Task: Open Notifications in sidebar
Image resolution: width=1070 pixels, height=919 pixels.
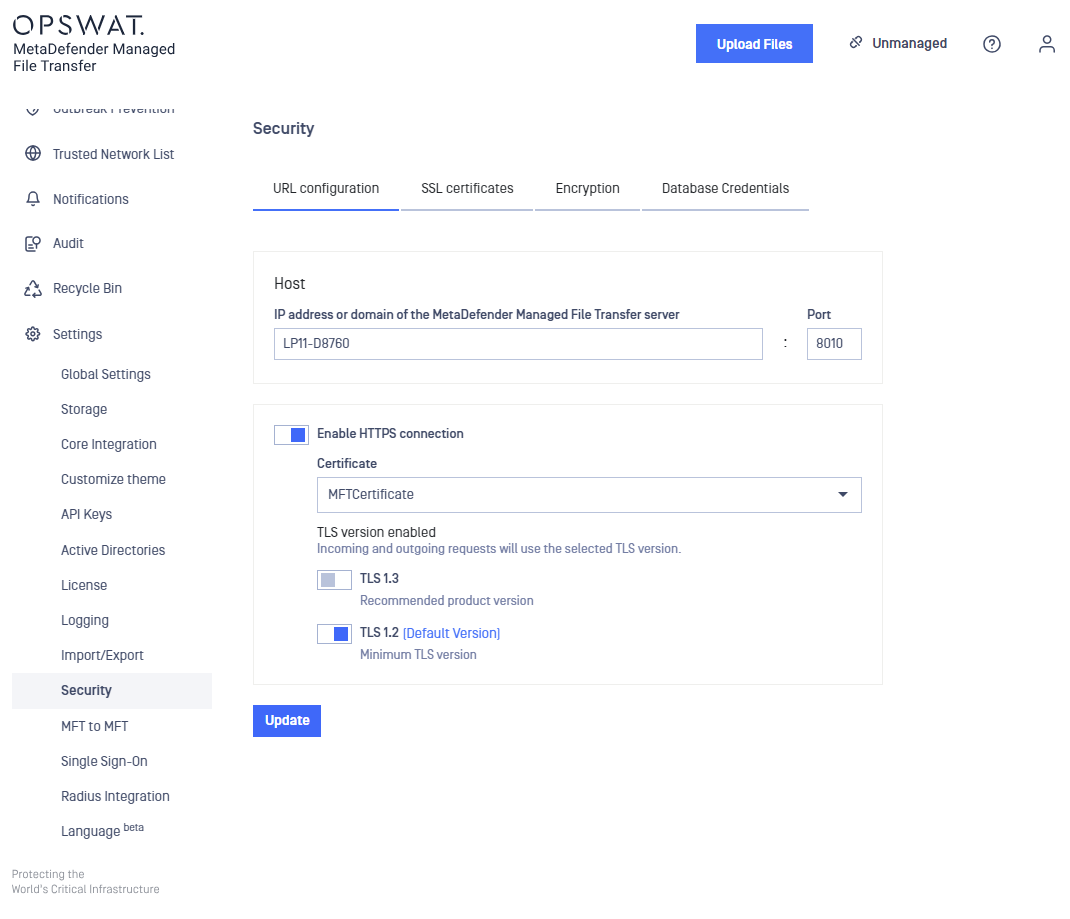Action: point(91,199)
